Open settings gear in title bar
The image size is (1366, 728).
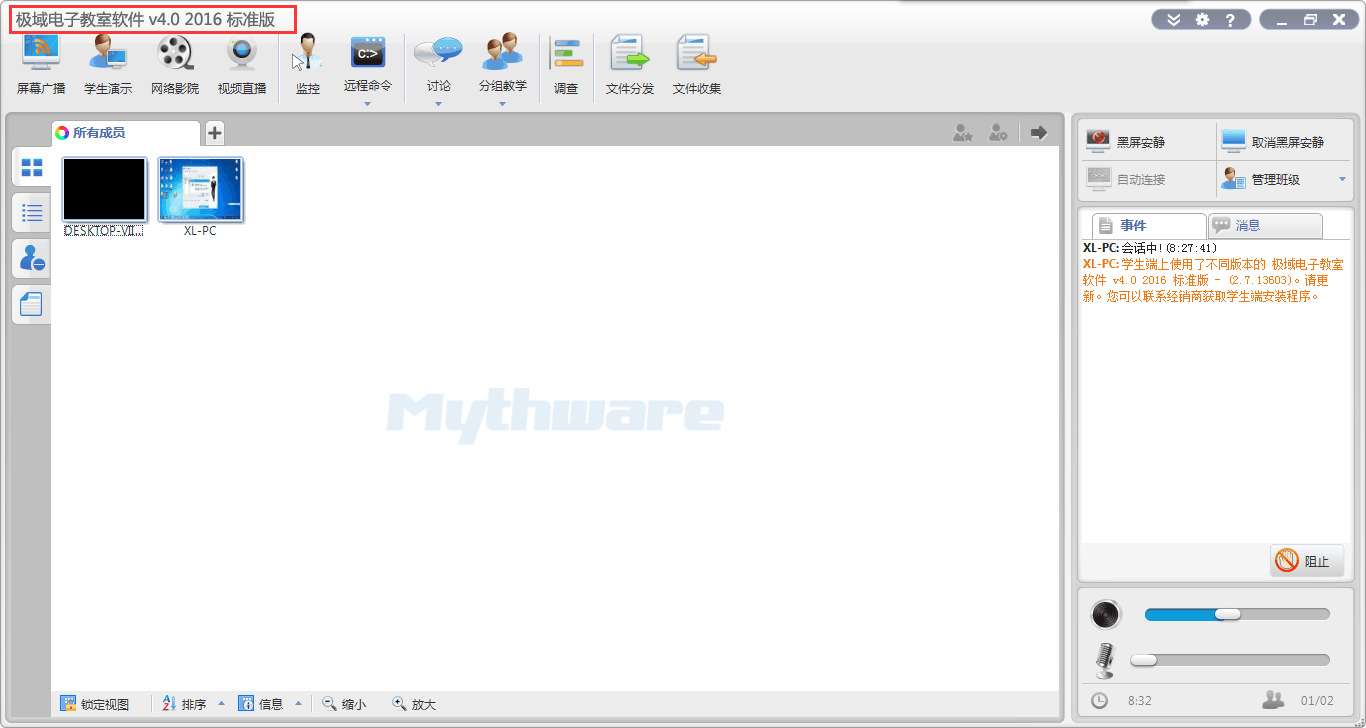pyautogui.click(x=1202, y=19)
